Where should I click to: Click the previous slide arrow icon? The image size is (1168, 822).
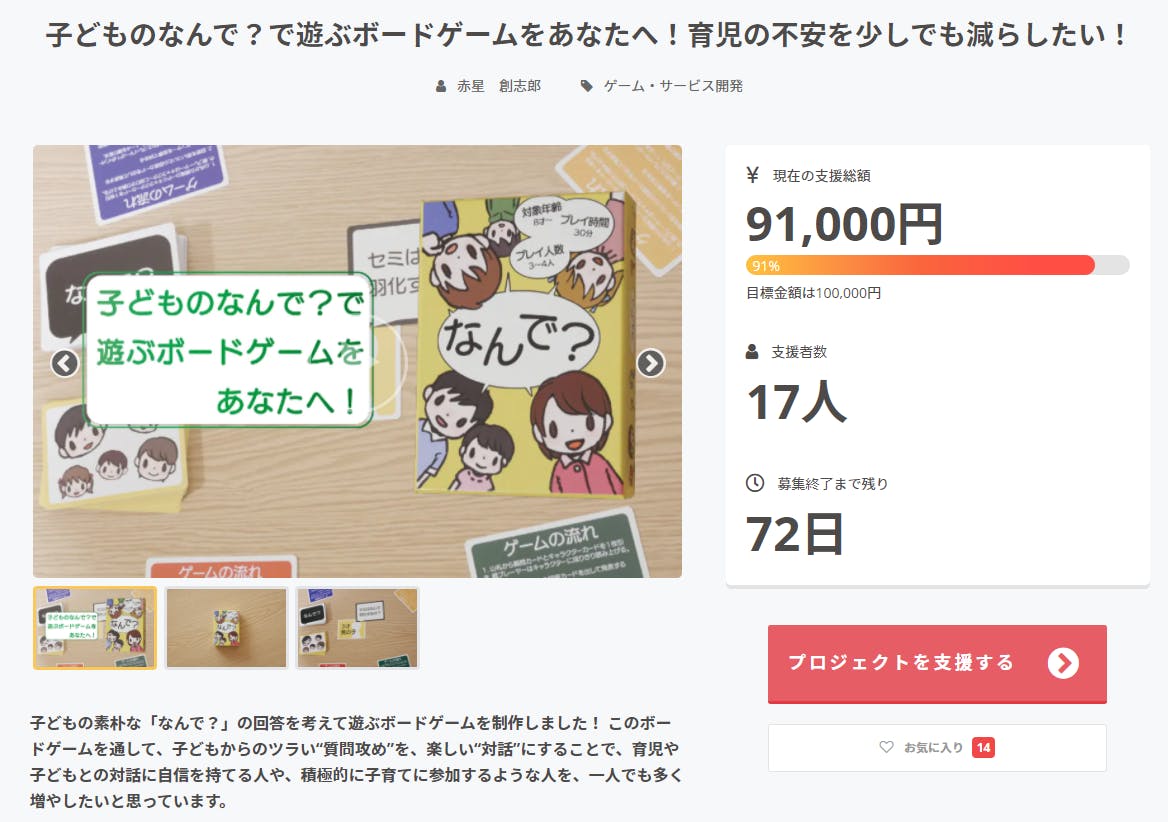click(x=65, y=363)
